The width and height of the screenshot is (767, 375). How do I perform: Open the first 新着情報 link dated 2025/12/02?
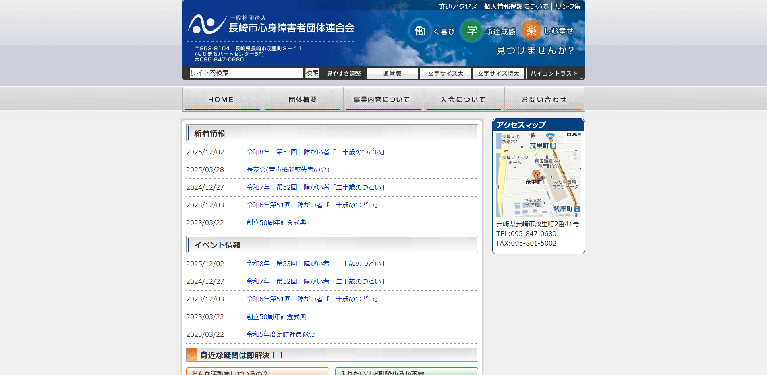pyautogui.click(x=316, y=152)
